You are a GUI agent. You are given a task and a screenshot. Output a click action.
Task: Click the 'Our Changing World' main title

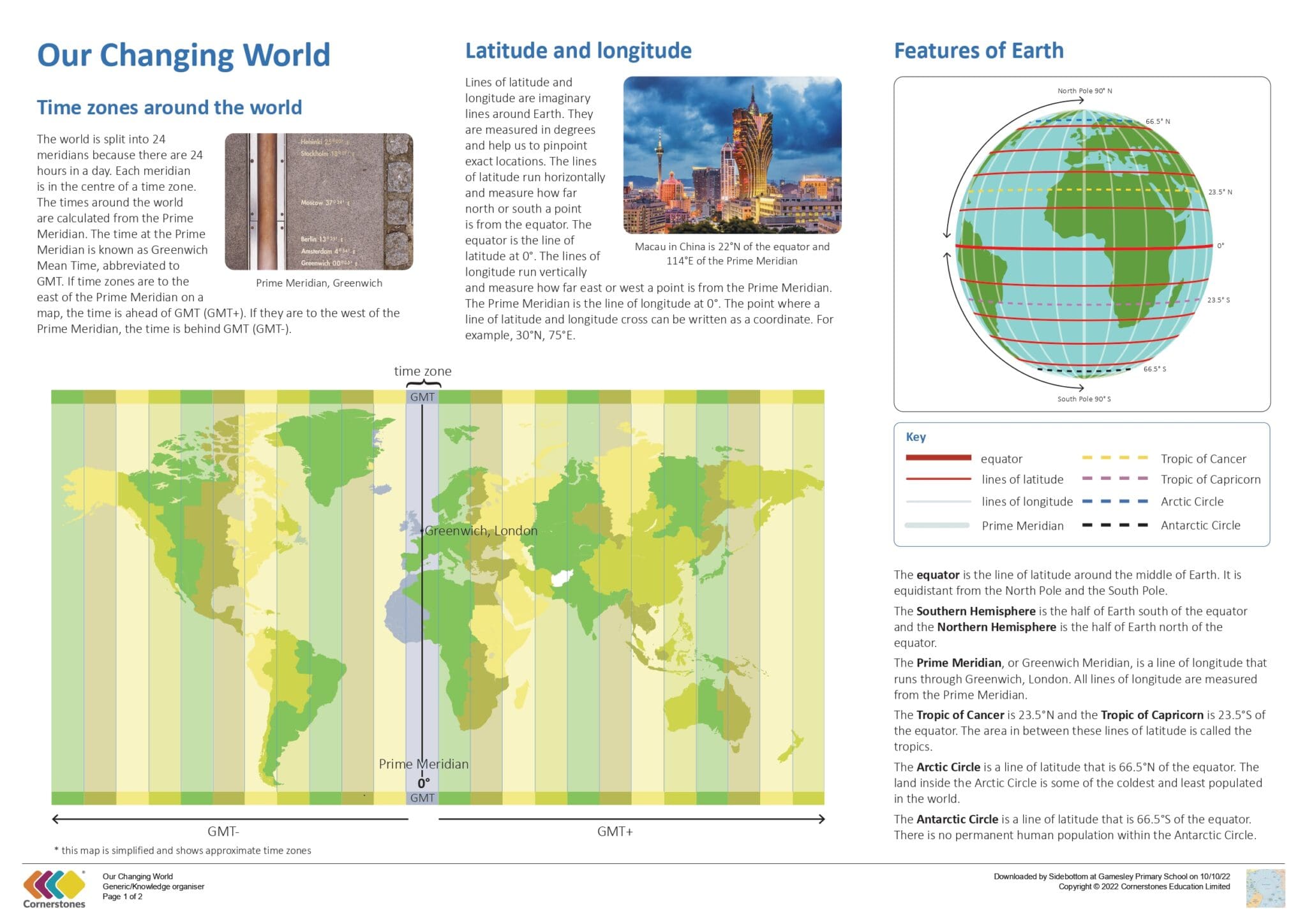coord(184,55)
